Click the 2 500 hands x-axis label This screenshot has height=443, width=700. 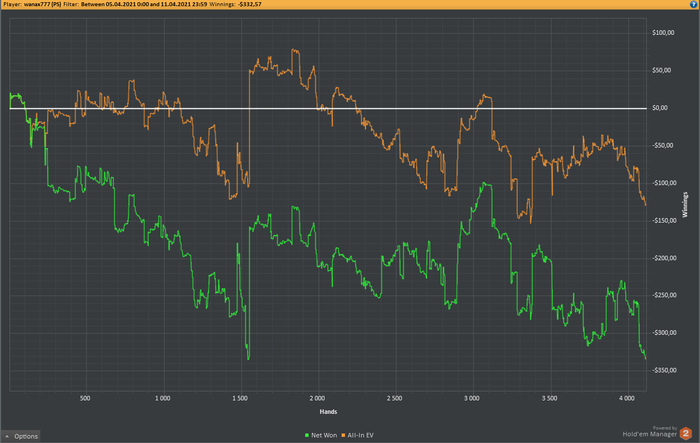394,398
